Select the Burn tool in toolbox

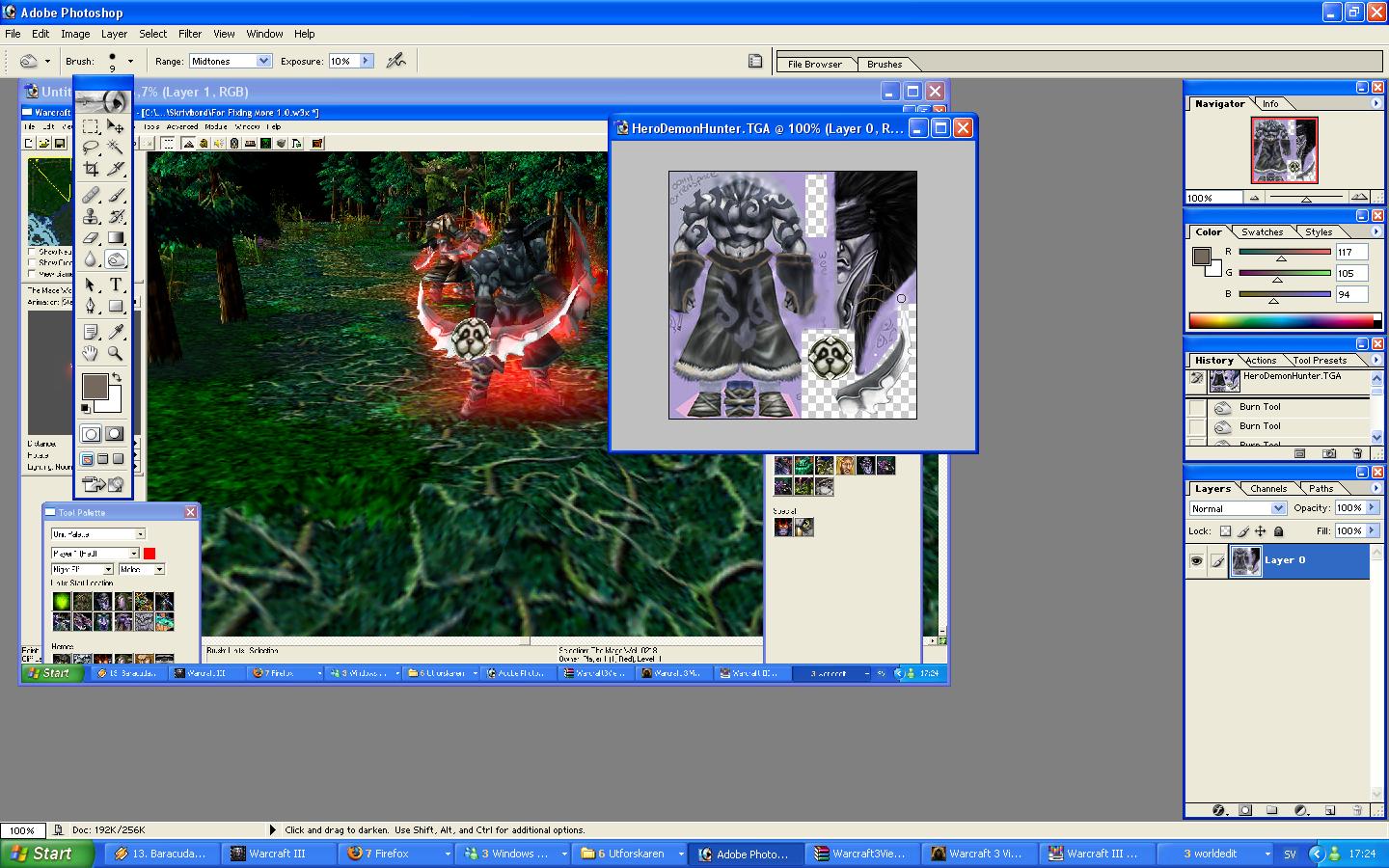click(x=116, y=258)
